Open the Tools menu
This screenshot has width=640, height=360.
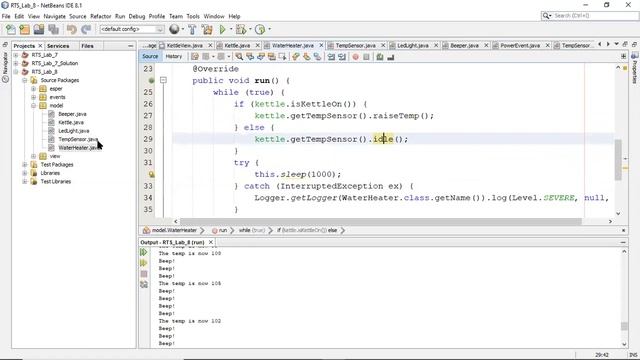point(193,16)
